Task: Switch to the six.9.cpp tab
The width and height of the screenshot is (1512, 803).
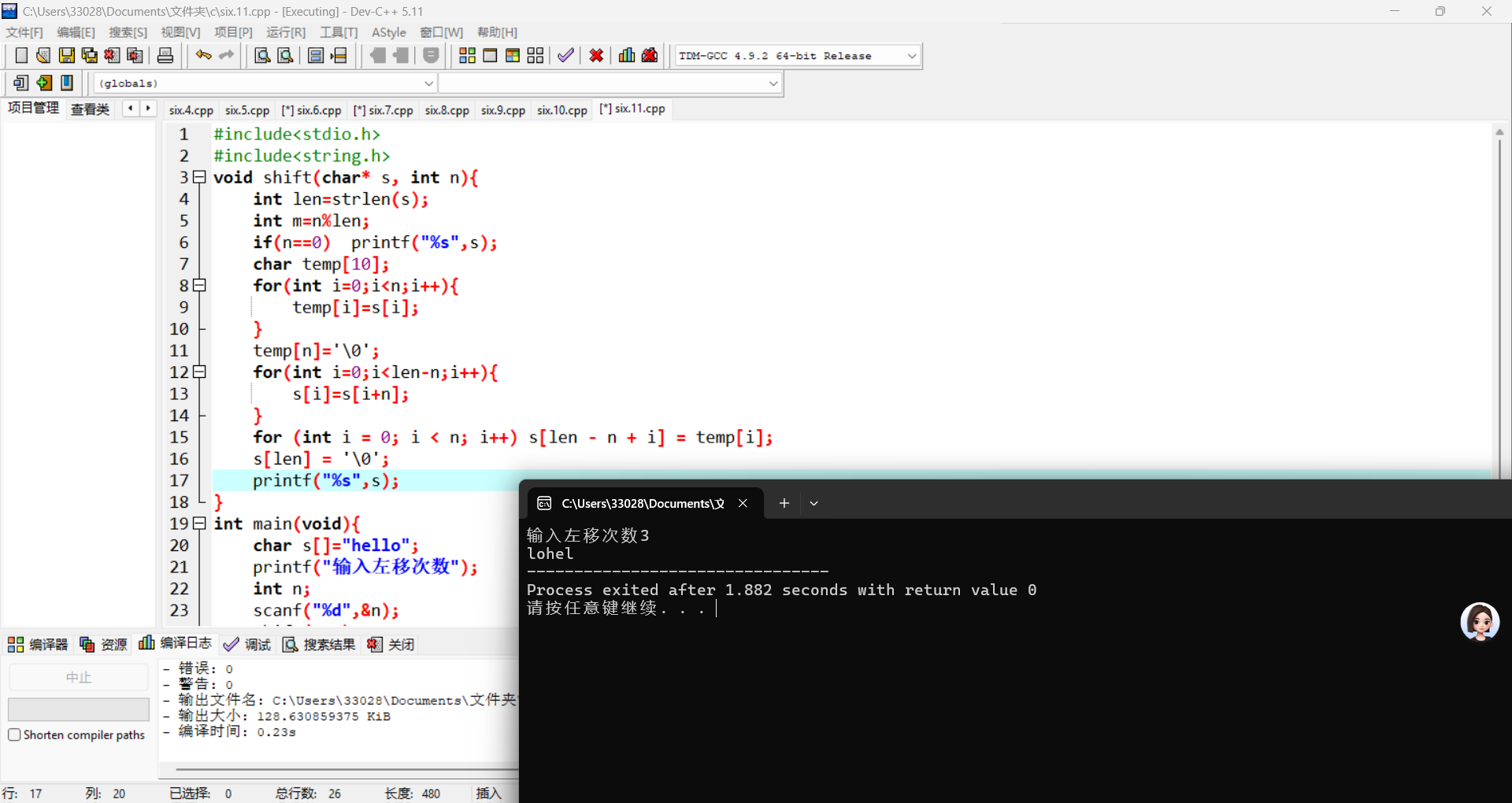Action: click(x=503, y=109)
